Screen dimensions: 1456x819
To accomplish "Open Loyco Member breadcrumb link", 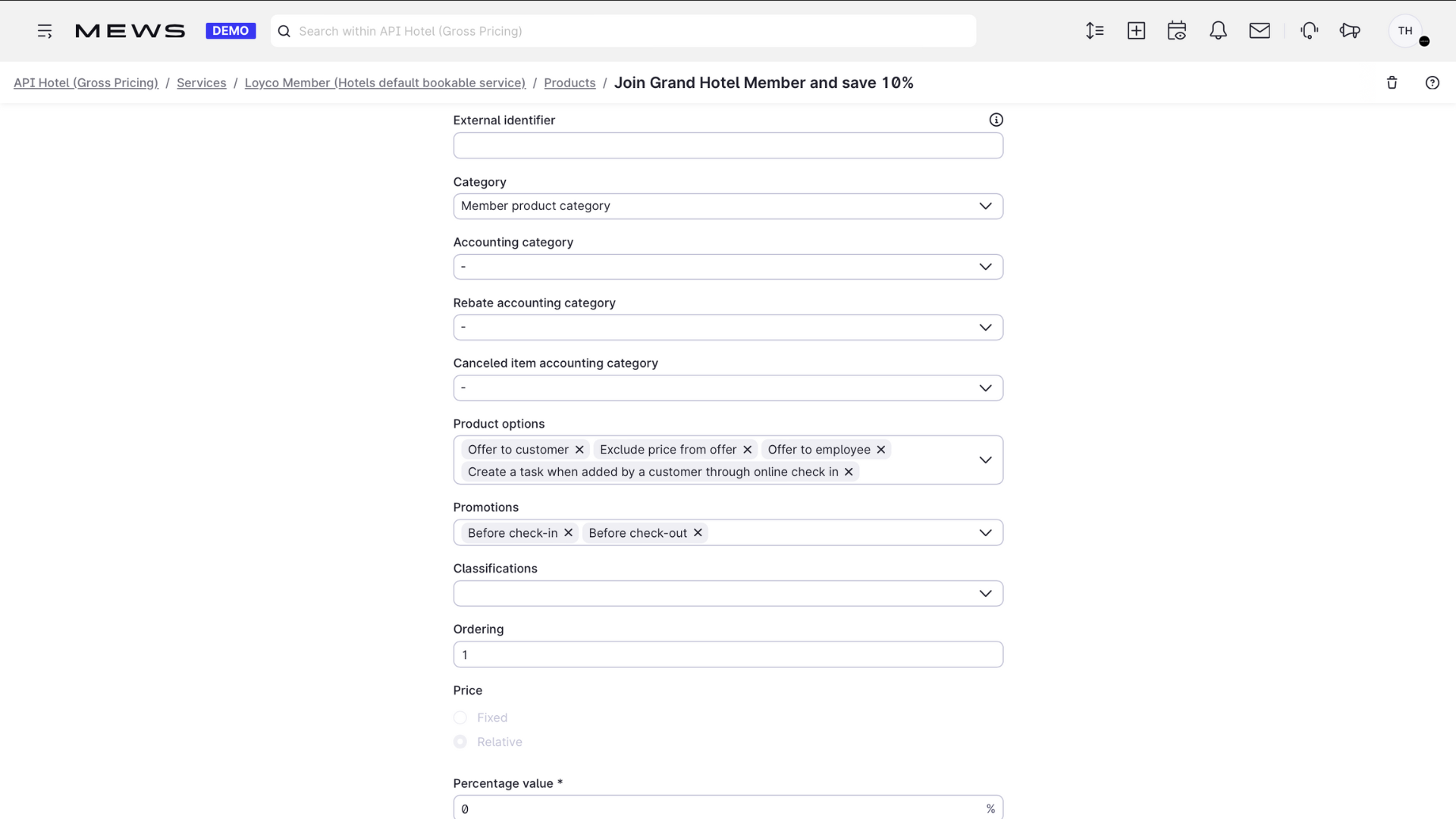I will (384, 83).
